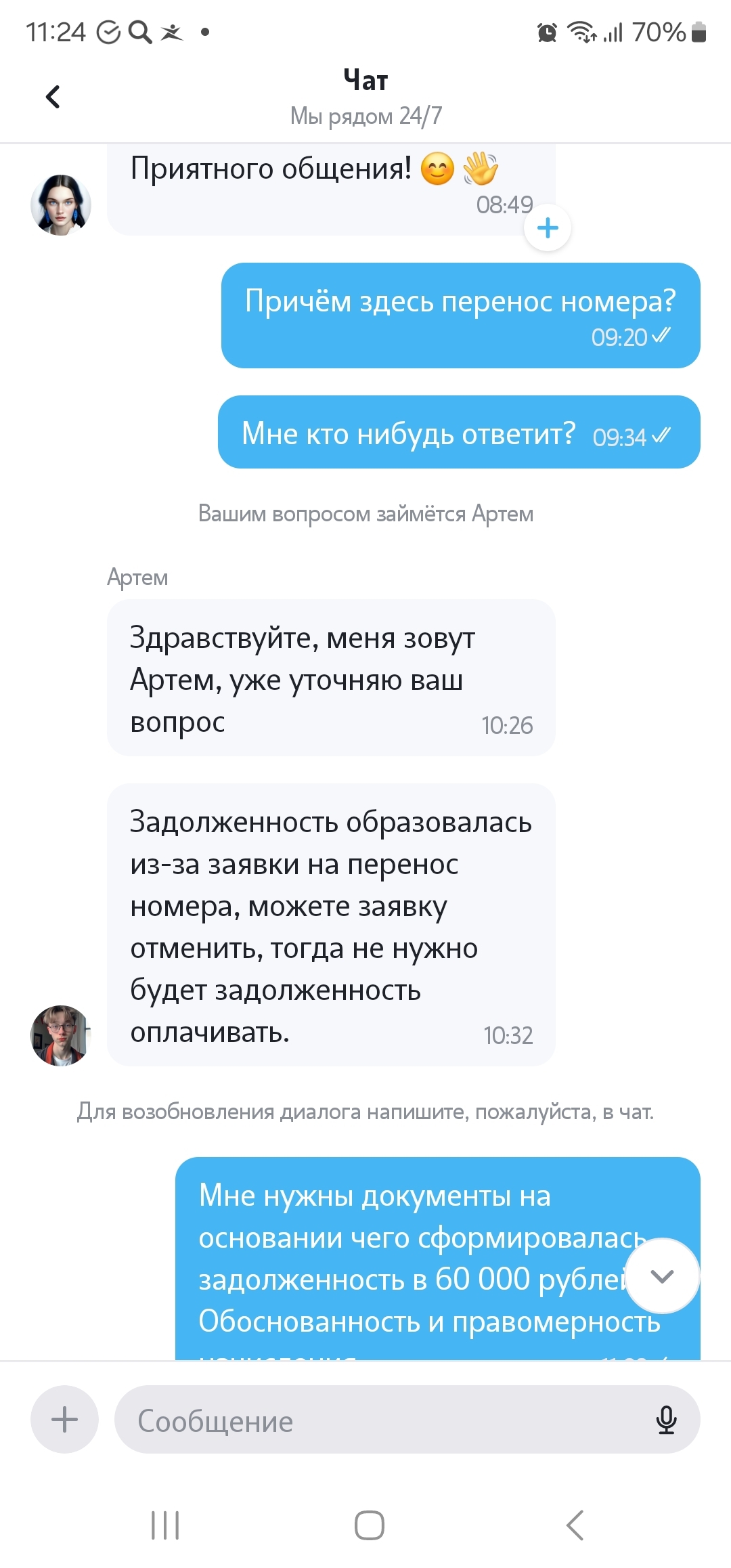The image size is (731, 1568).
Task: Tap Android recent apps button
Action: 165,1525
